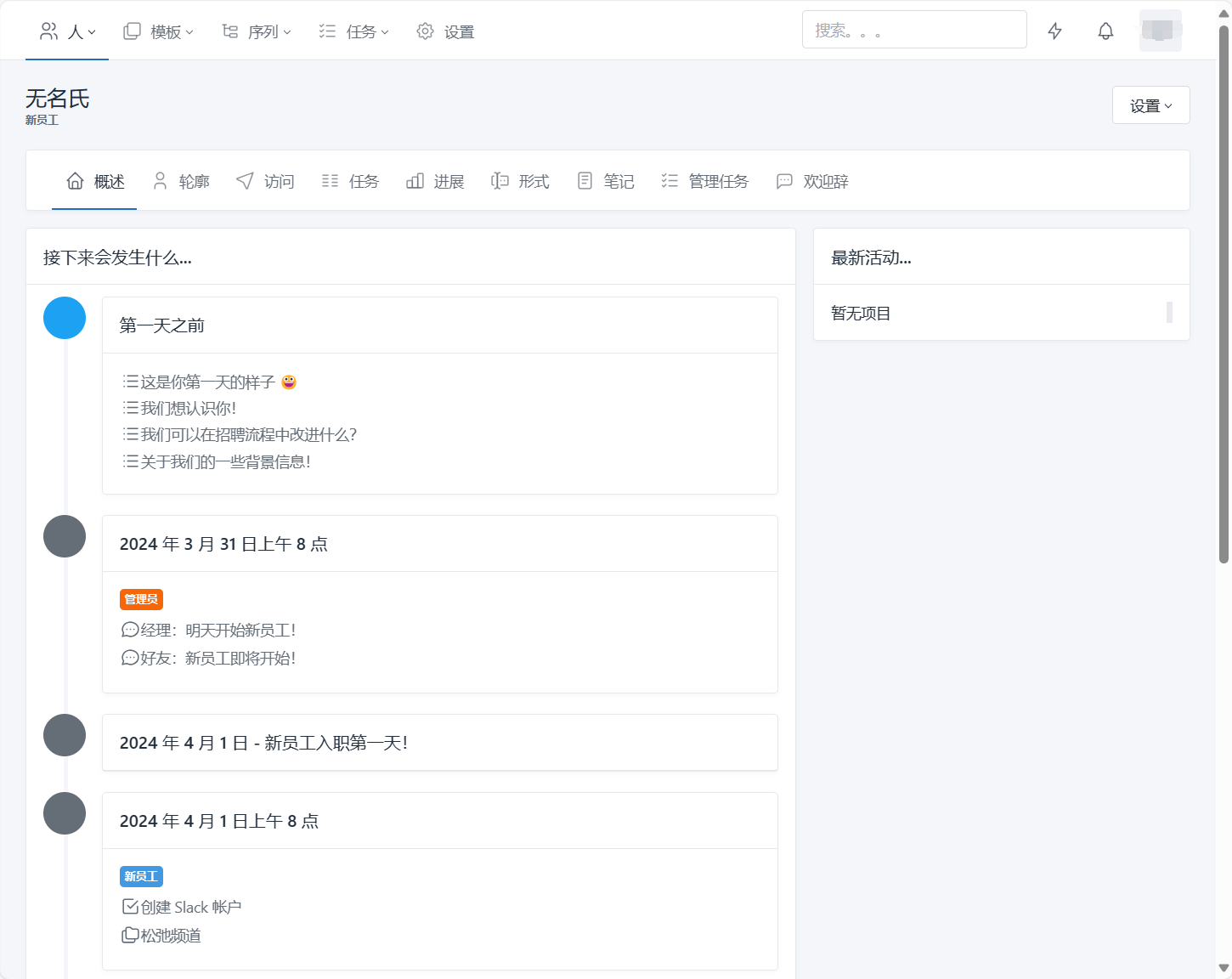Screen dimensions: 1232x979
Task: Open notifications bell icon
Action: pyautogui.click(x=1105, y=31)
